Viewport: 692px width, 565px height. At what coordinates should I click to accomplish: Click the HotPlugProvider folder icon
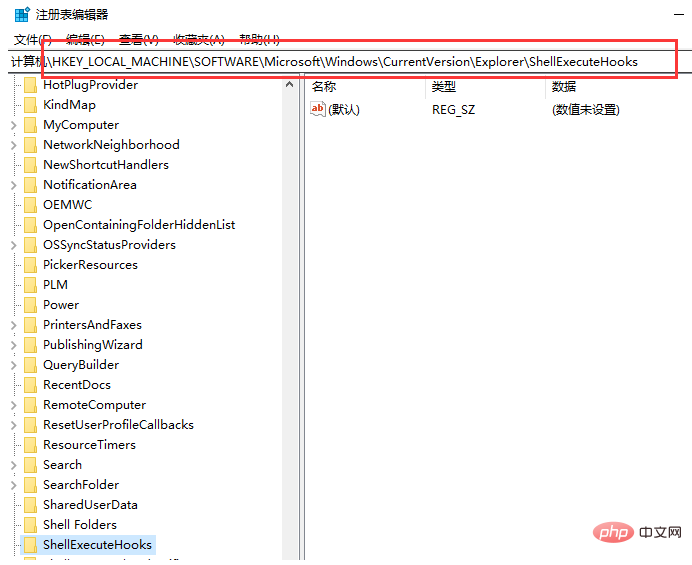click(x=30, y=85)
